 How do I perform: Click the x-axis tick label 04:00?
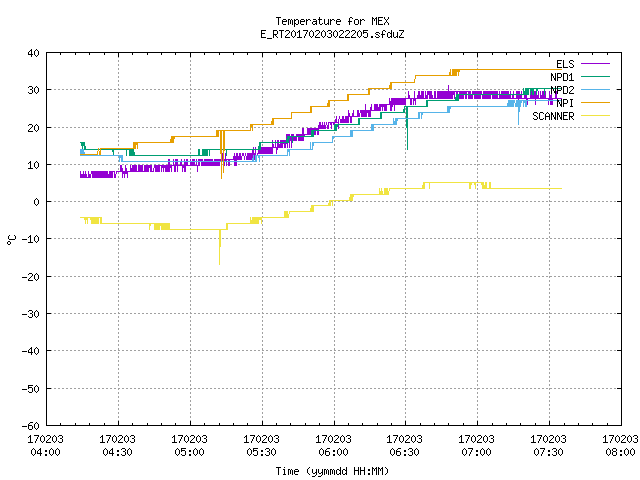point(45,453)
